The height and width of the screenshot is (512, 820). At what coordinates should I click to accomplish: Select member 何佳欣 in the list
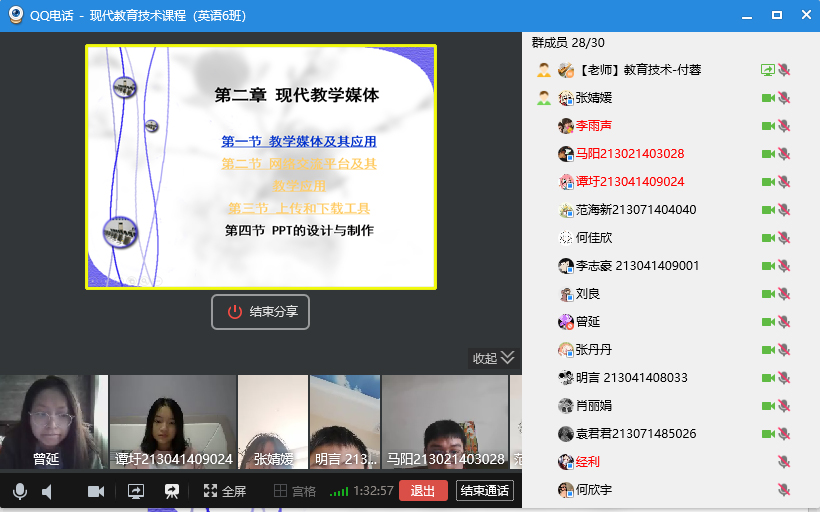(593, 238)
